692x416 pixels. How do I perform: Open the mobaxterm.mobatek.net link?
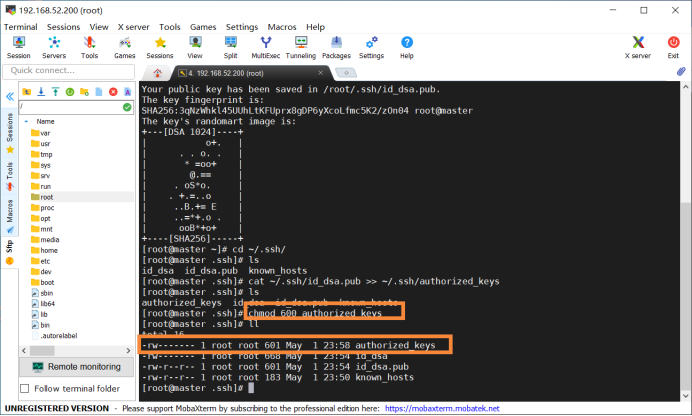[x=442, y=409]
